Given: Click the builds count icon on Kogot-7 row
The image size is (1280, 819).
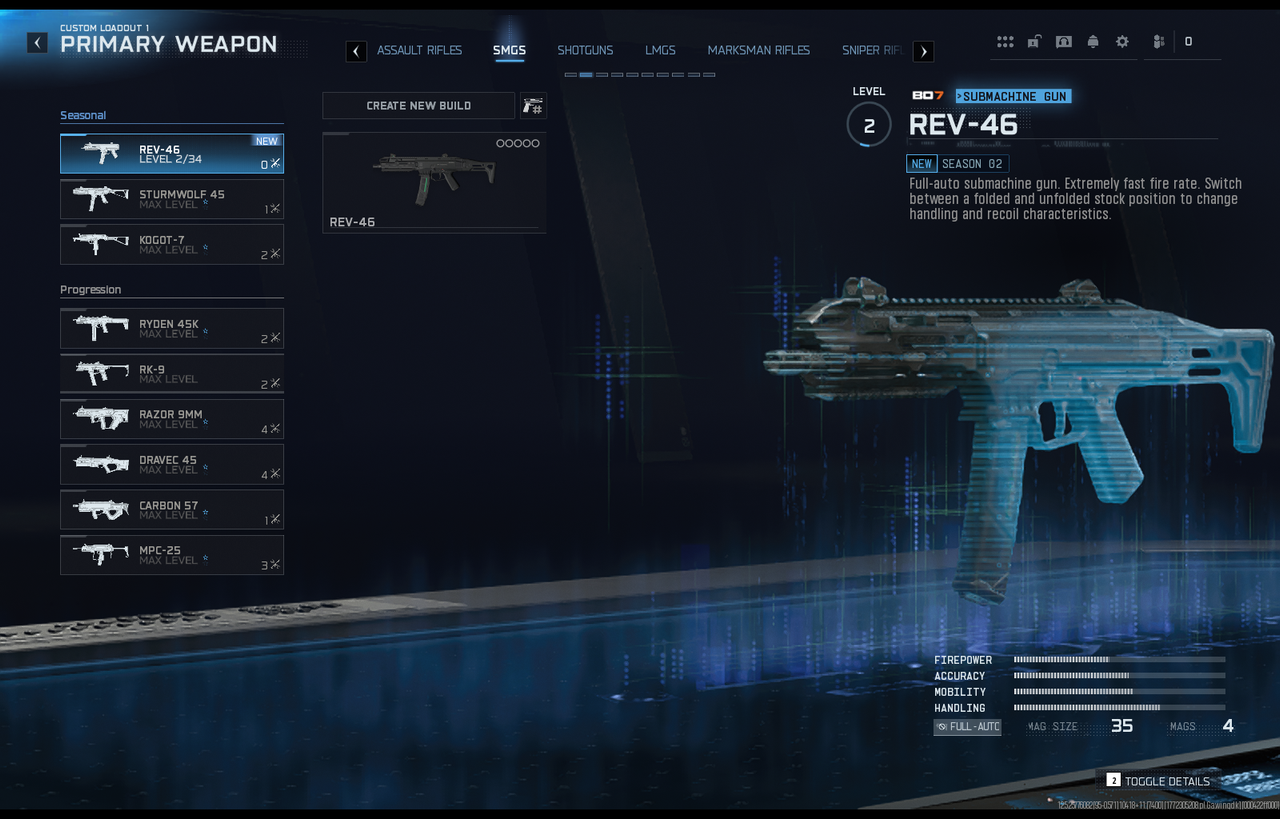Looking at the screenshot, I should click(x=275, y=254).
